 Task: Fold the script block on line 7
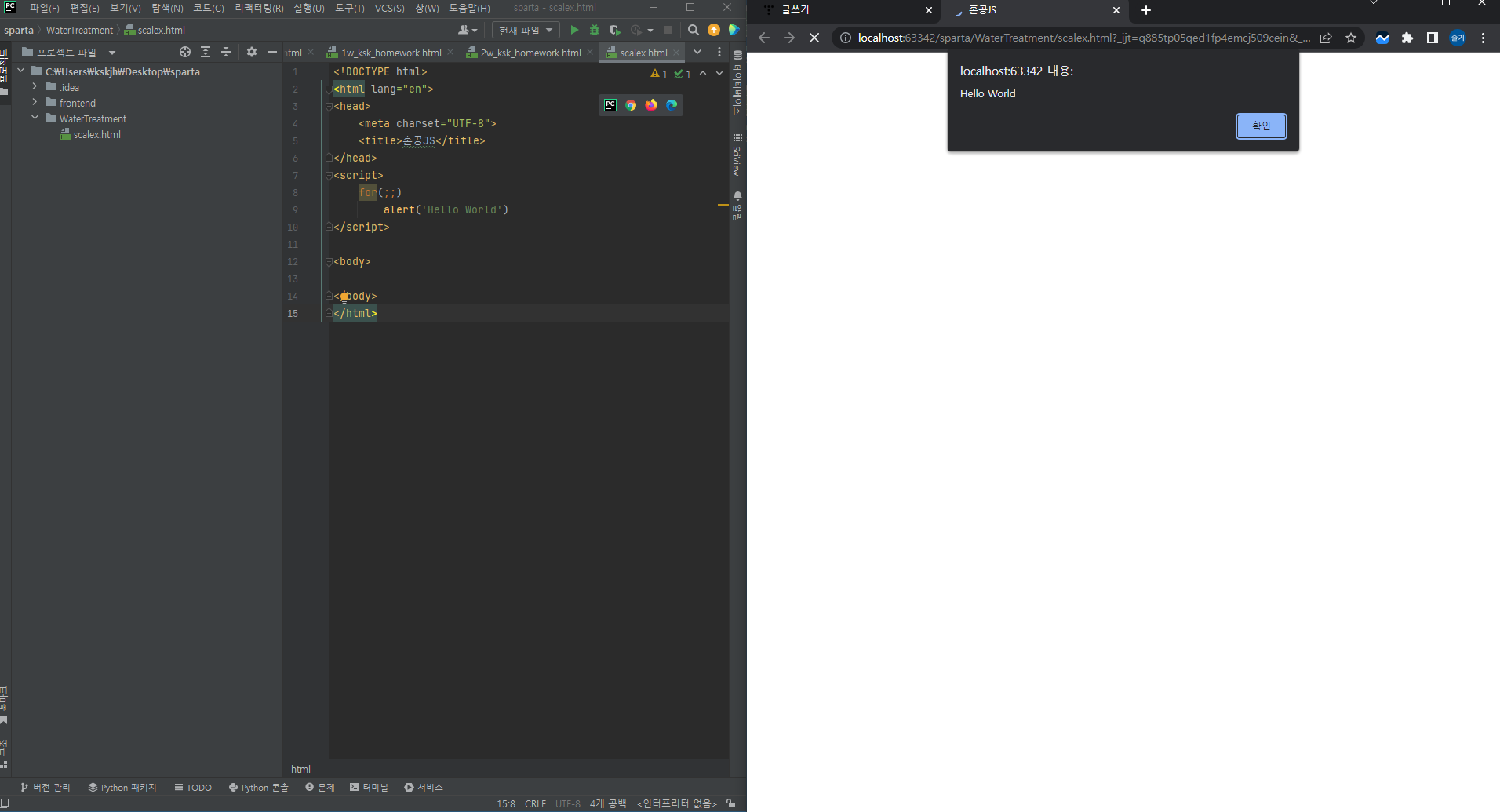pyautogui.click(x=329, y=175)
